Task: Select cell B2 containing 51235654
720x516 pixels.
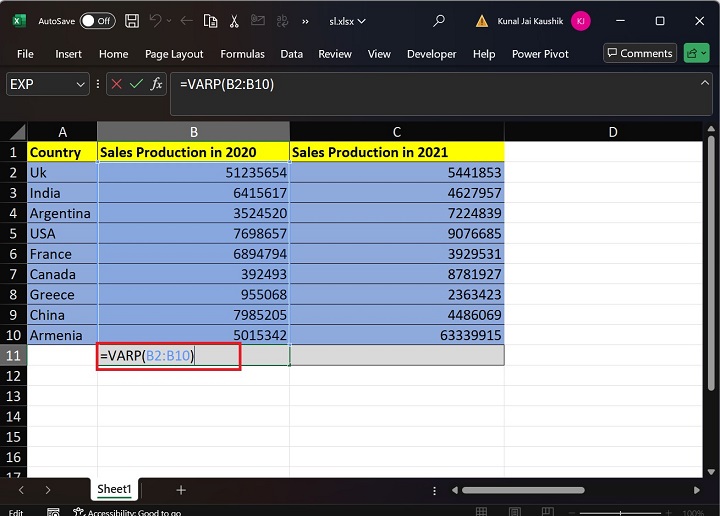Action: pyautogui.click(x=193, y=173)
